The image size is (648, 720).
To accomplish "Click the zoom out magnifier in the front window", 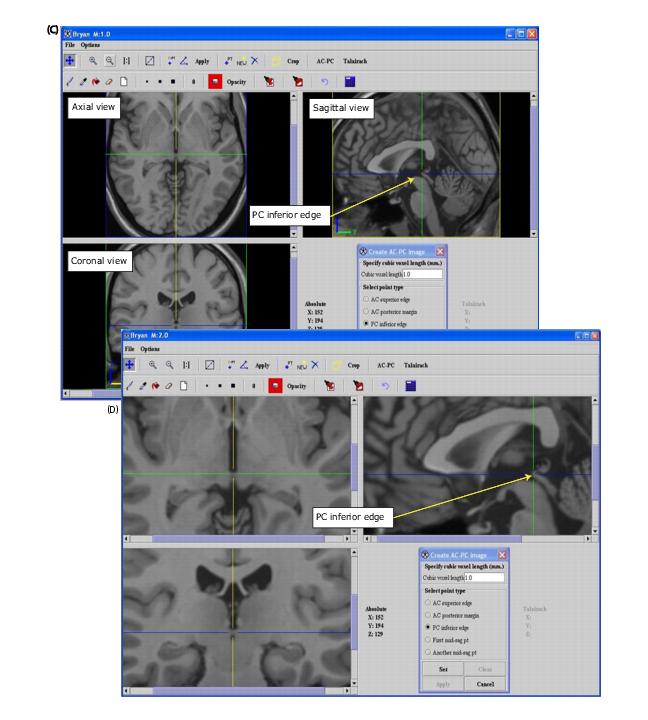I will [169, 366].
